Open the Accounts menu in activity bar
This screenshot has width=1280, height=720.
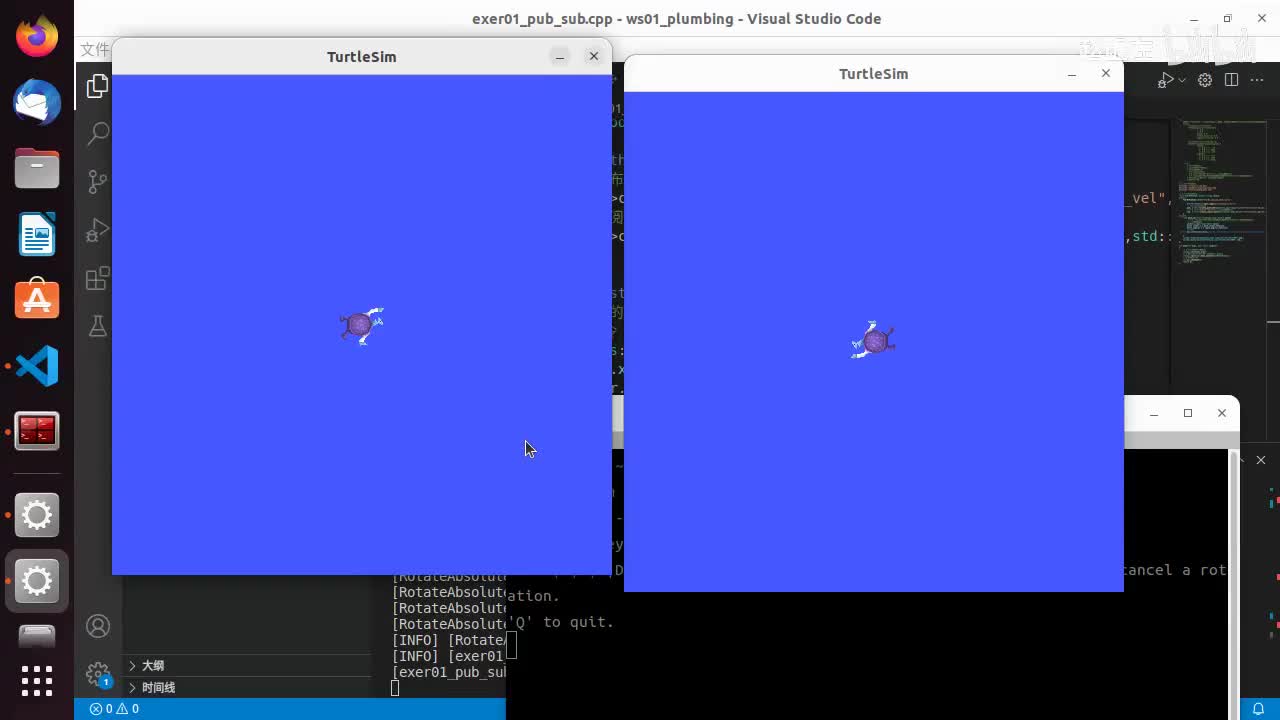[98, 626]
